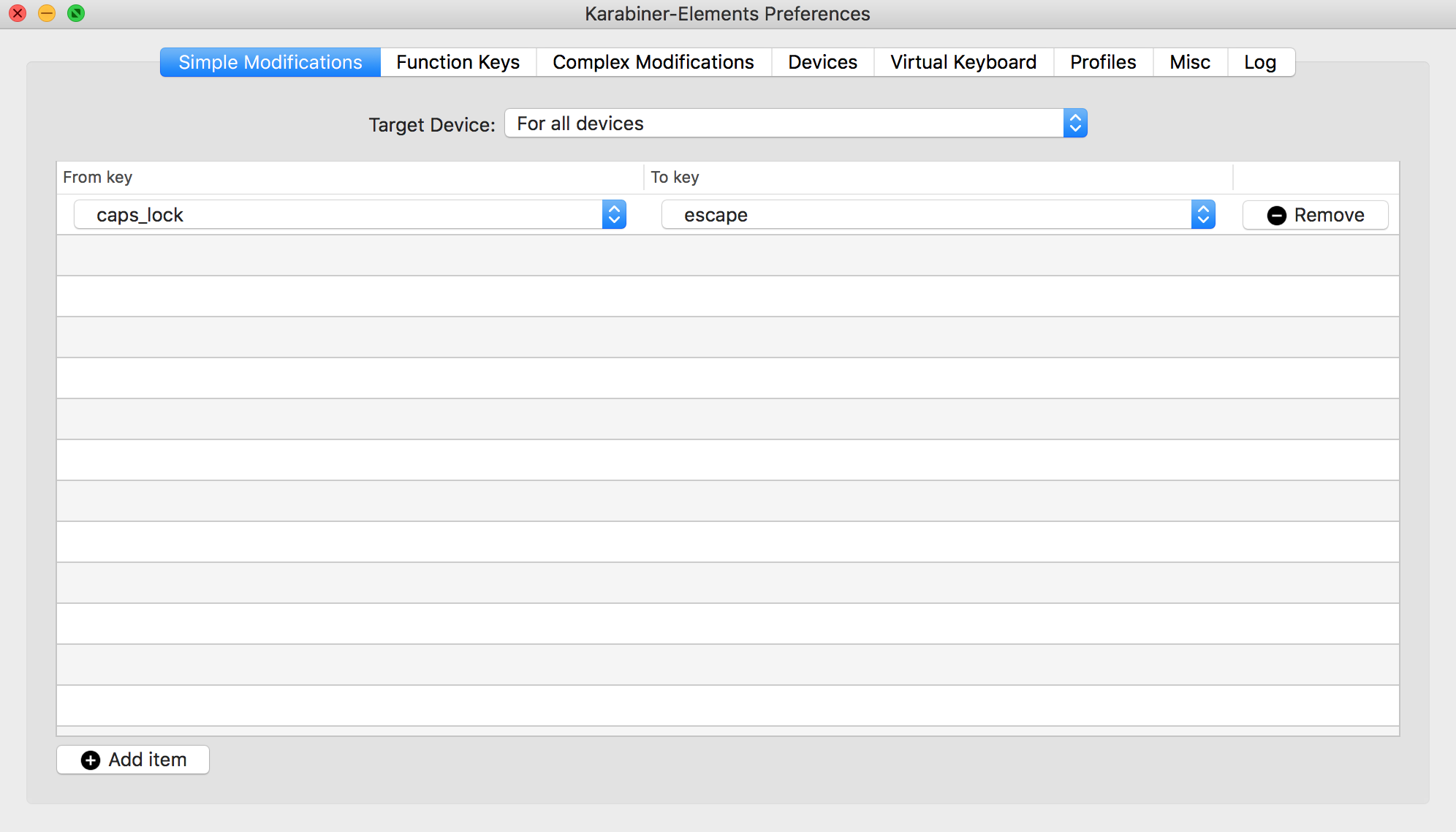Select the Simple Modifications tab
The width and height of the screenshot is (1456, 832).
pyautogui.click(x=270, y=62)
